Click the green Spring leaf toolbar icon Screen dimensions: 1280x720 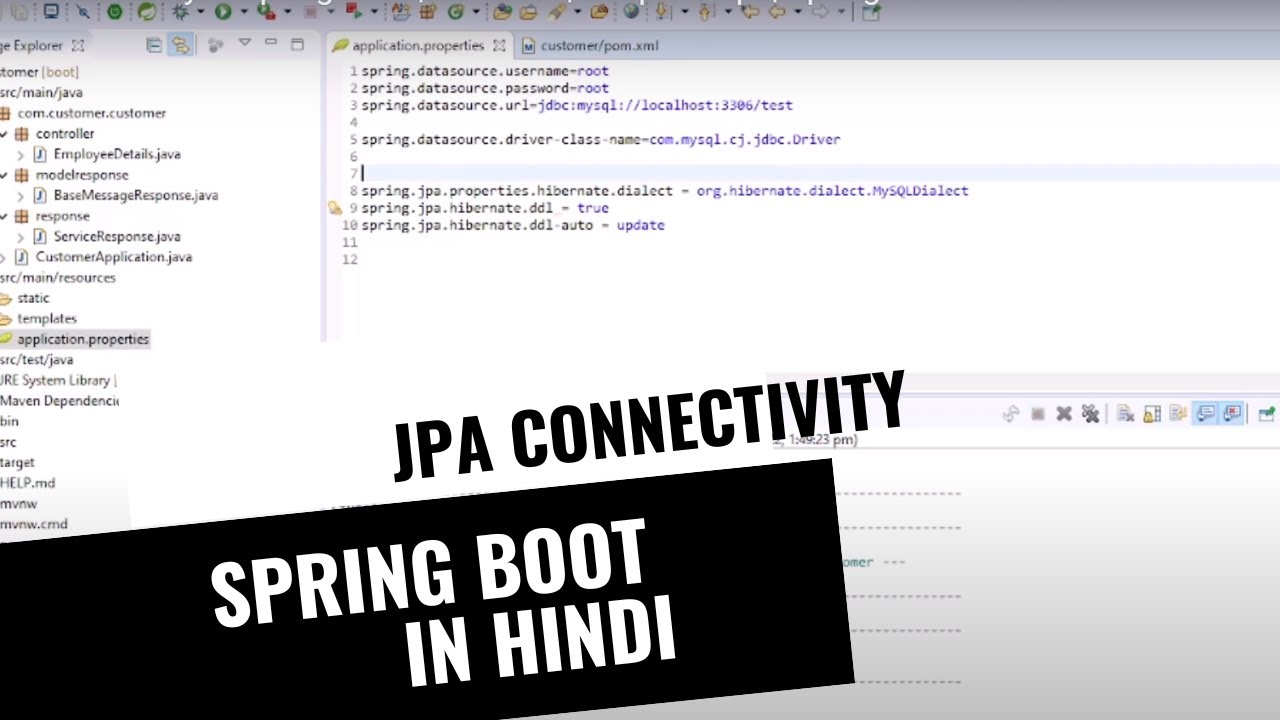(147, 12)
